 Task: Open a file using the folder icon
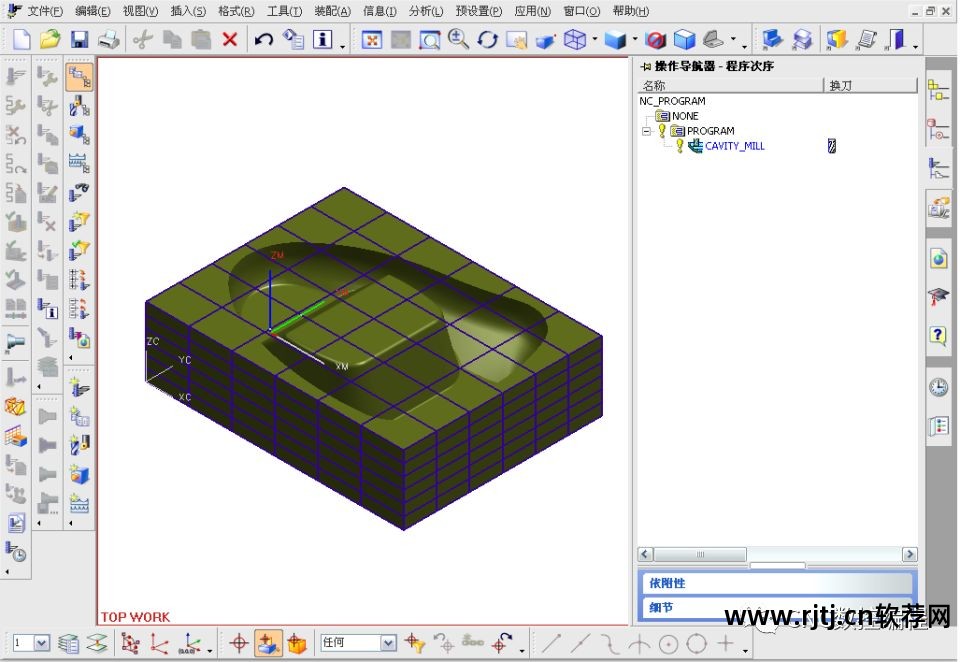pyautogui.click(x=50, y=40)
